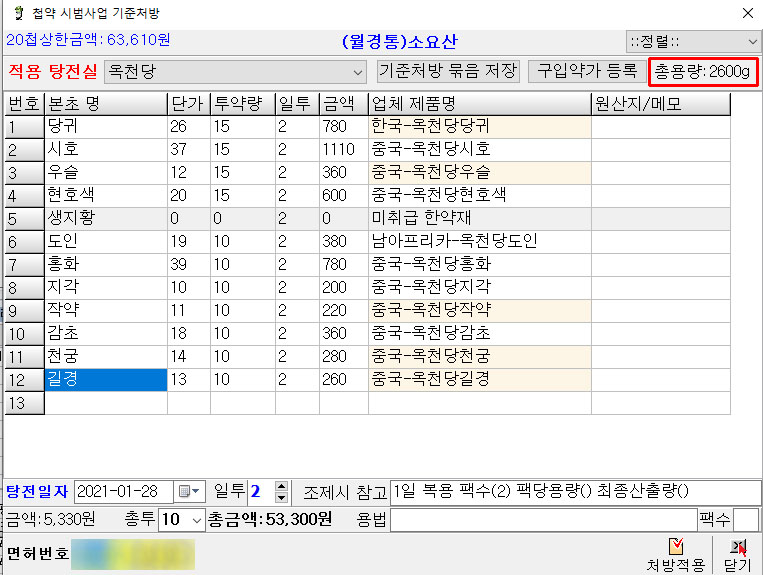Click the 길경 herb name cell
Image resolution: width=763 pixels, height=575 pixels.
[x=105, y=379]
